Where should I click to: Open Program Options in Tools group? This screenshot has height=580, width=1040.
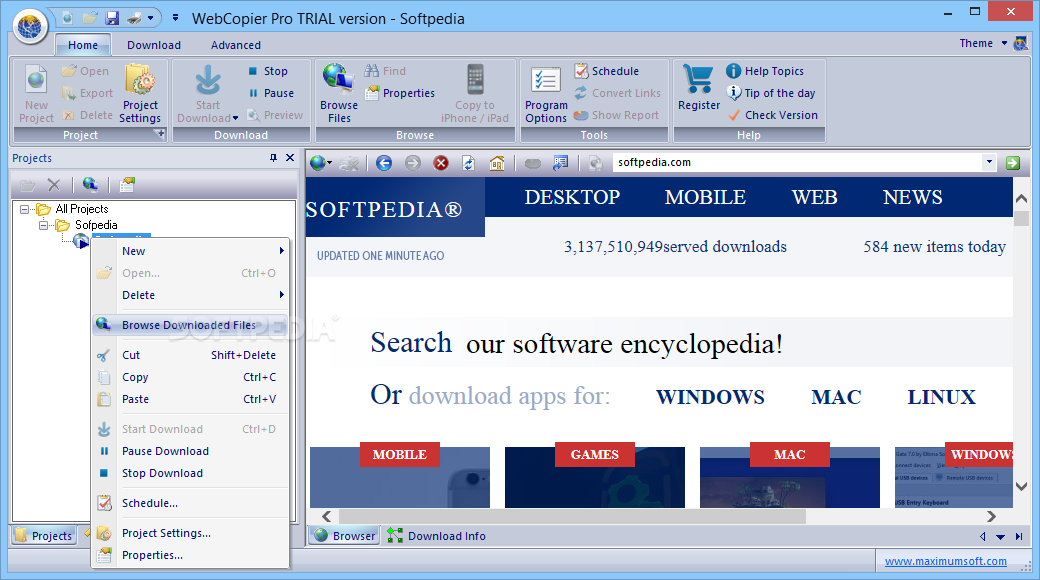coord(546,94)
